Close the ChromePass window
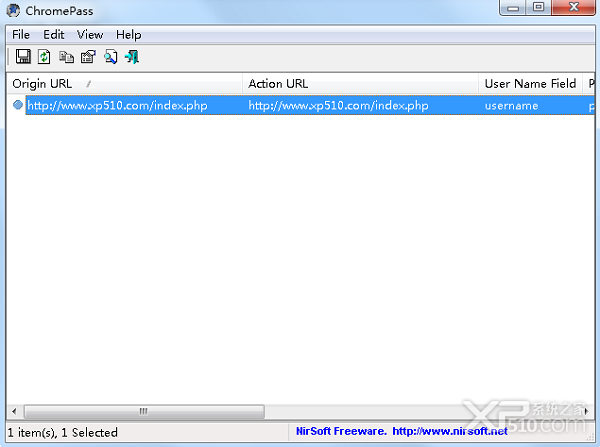 pyautogui.click(x=573, y=7)
